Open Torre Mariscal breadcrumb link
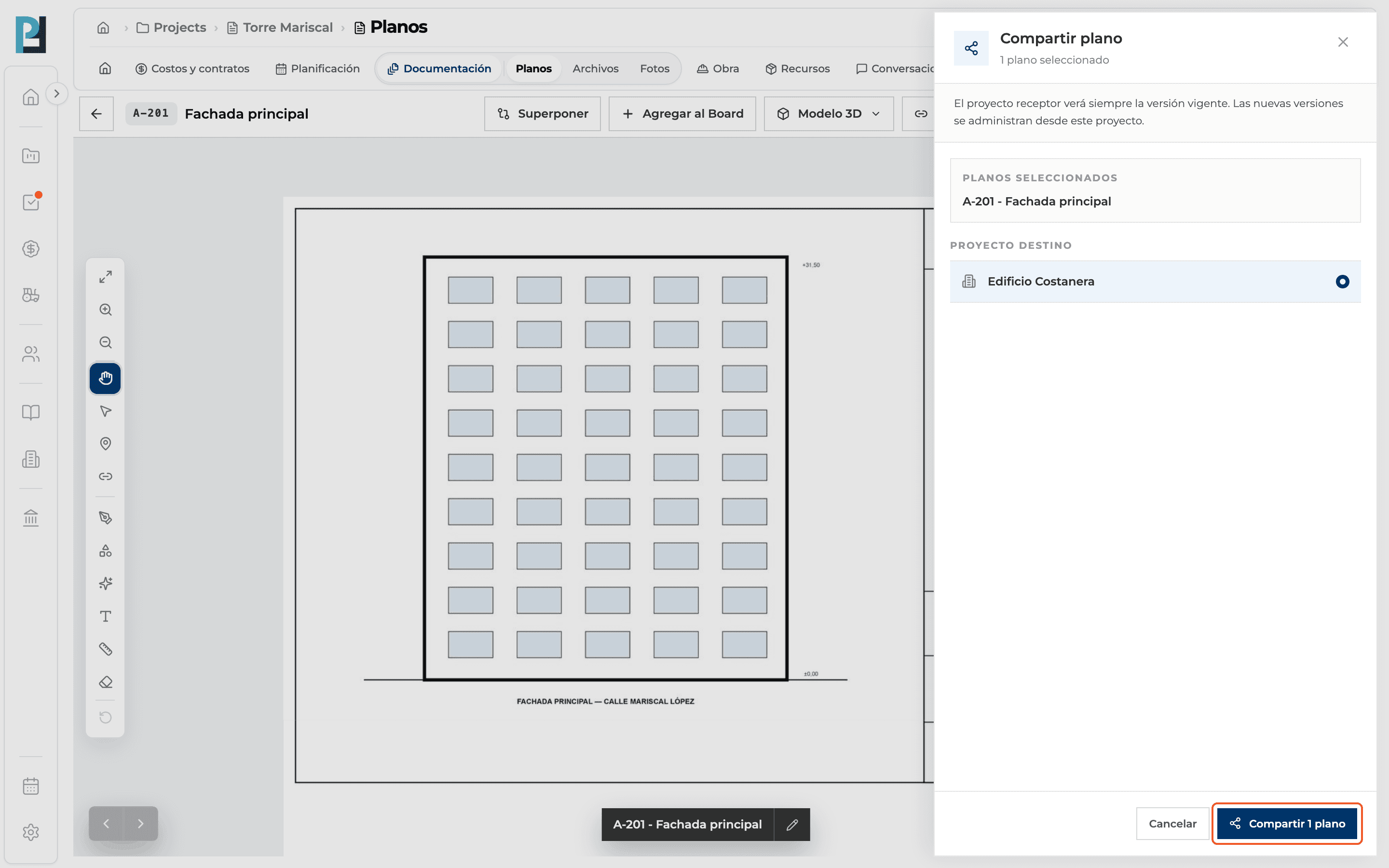Screen dimensions: 1389x868 tap(280, 27)
